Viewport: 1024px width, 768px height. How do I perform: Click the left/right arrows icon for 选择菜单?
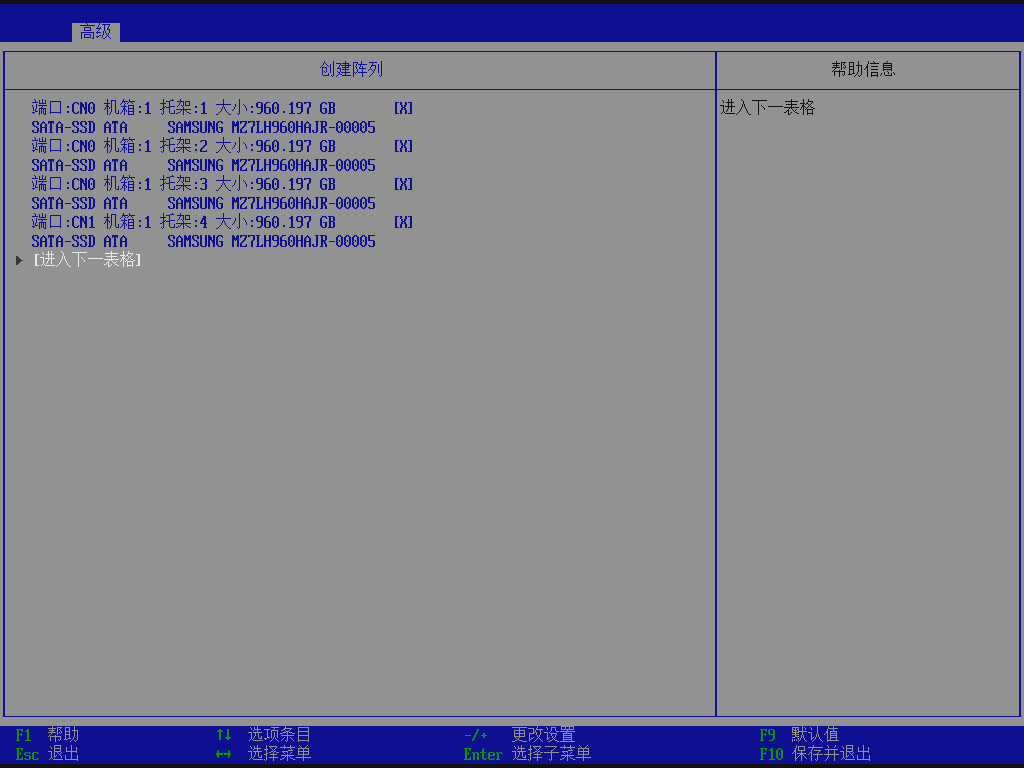[x=224, y=754]
